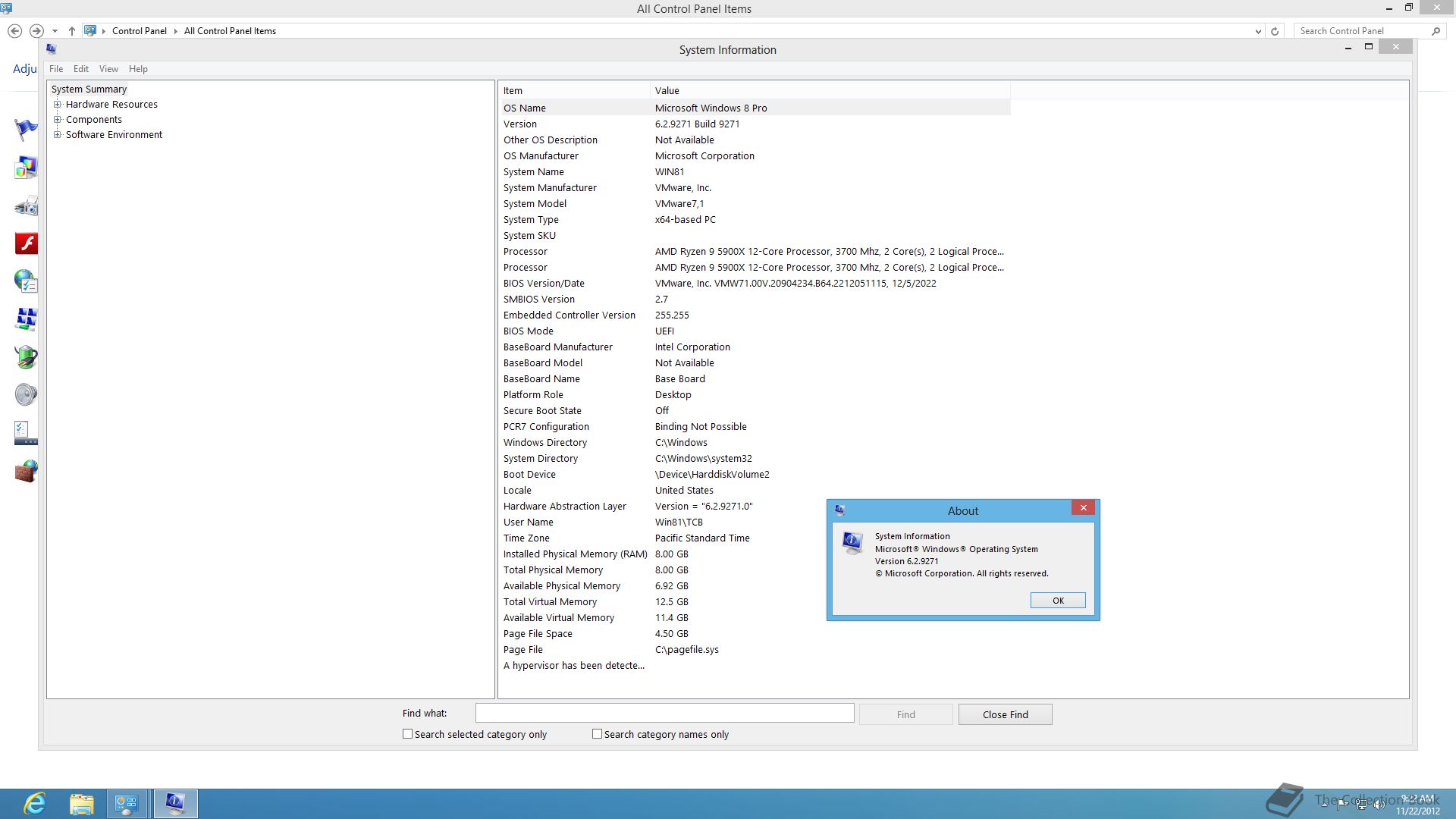Open the red Flash Player icon
Screen dimensions: 1456x819
tap(26, 243)
